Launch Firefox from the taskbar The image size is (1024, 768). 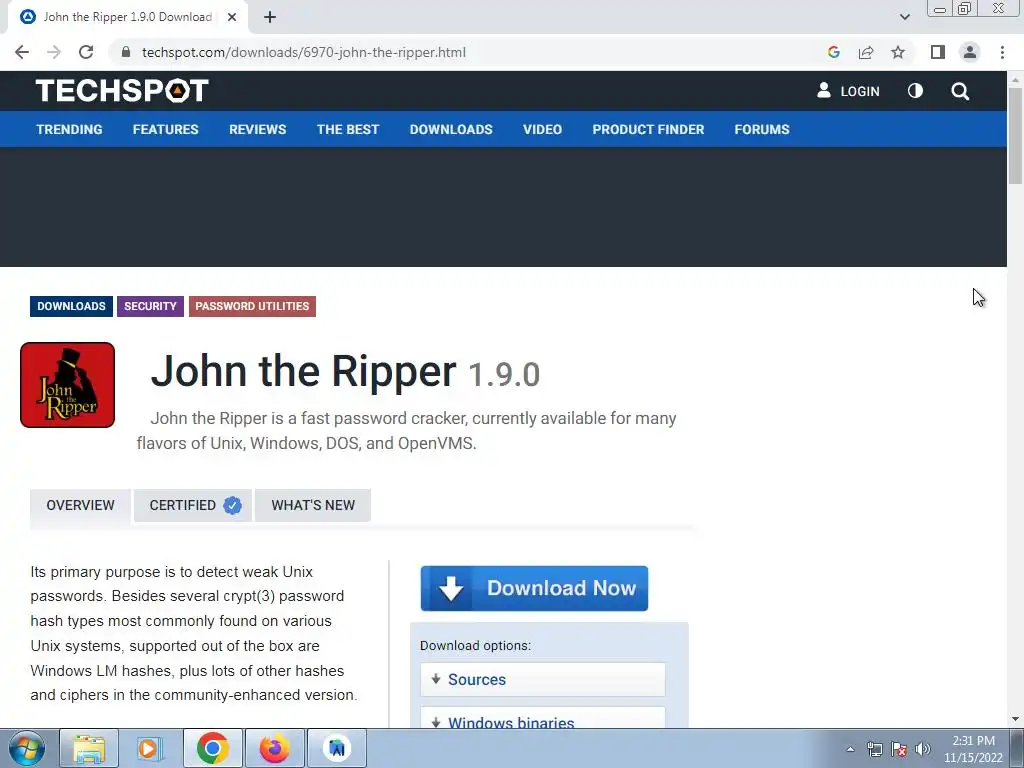tap(275, 748)
